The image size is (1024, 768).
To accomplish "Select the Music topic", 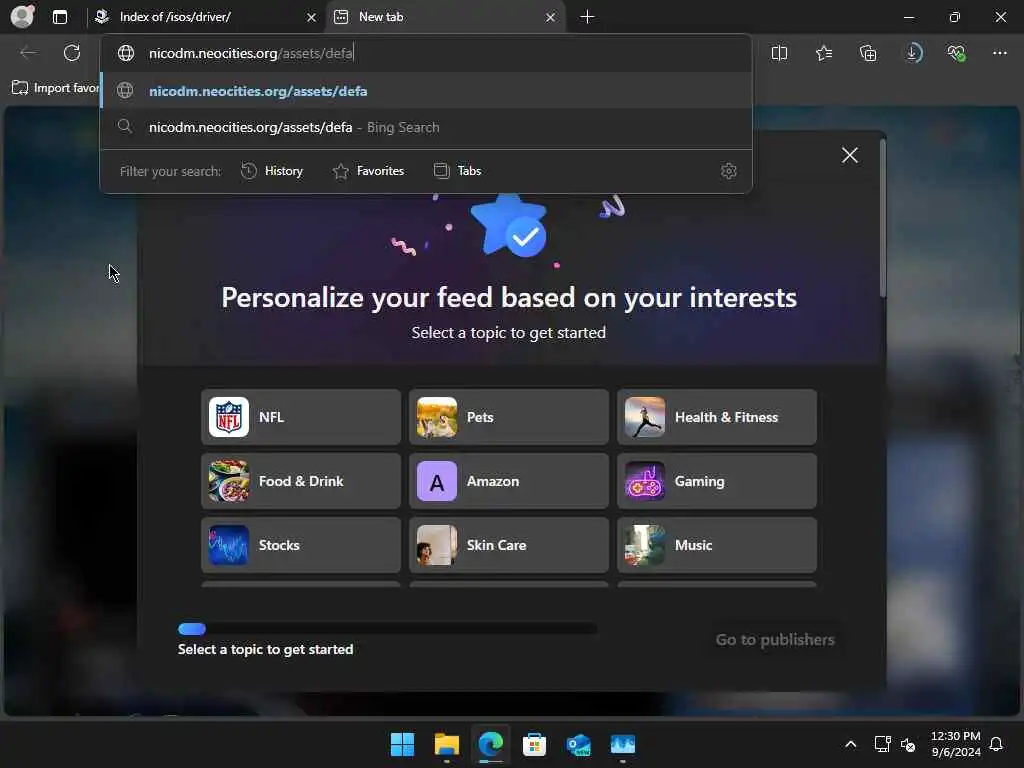I will pyautogui.click(x=717, y=545).
